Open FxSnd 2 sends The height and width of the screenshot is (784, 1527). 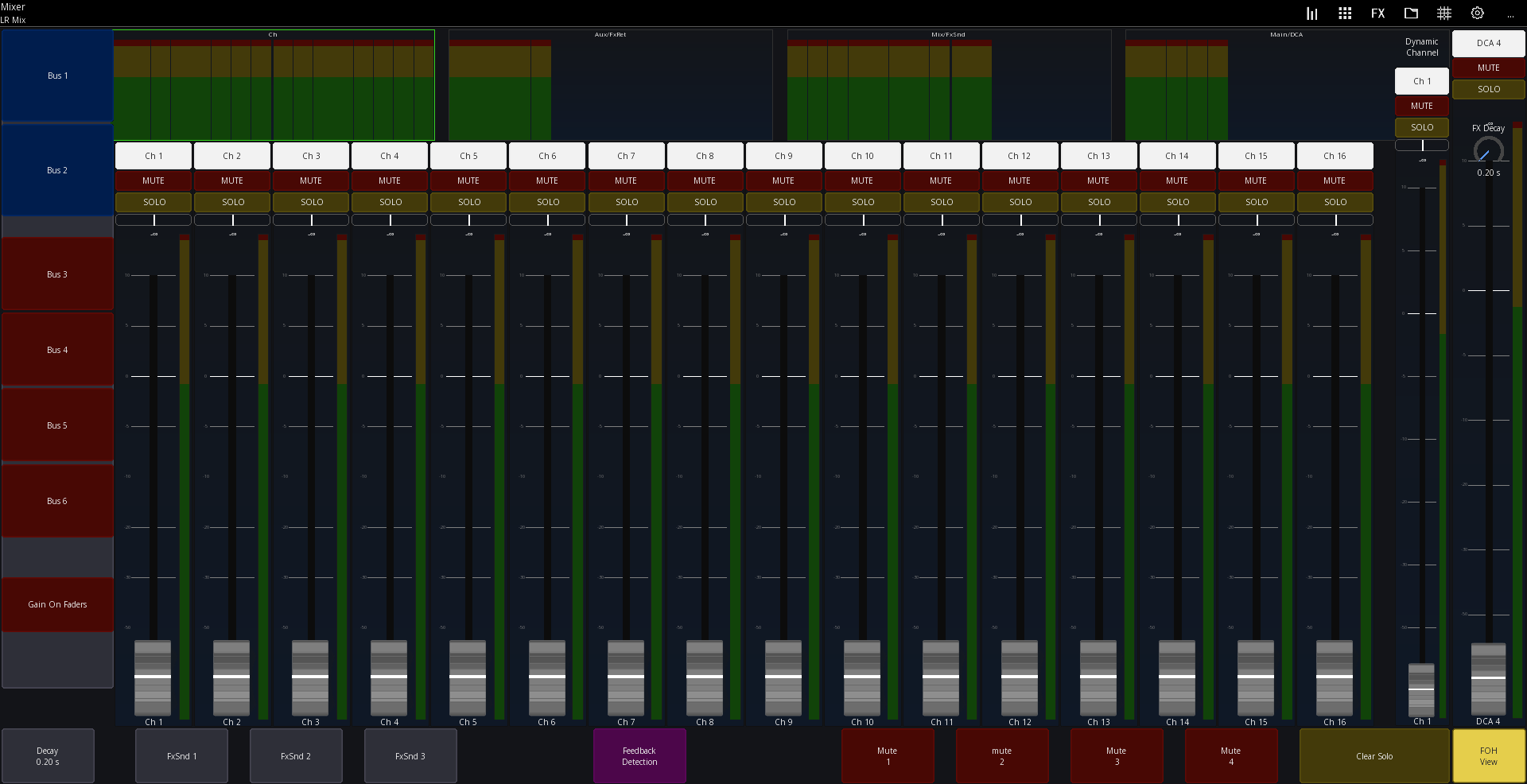pos(296,756)
